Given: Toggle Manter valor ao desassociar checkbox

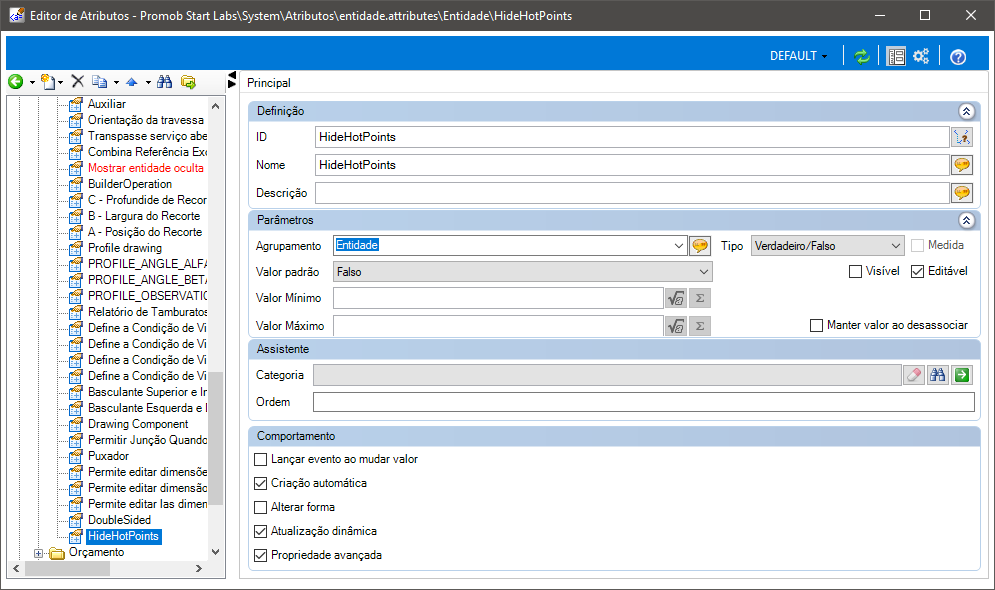Looking at the screenshot, I should click(817, 325).
